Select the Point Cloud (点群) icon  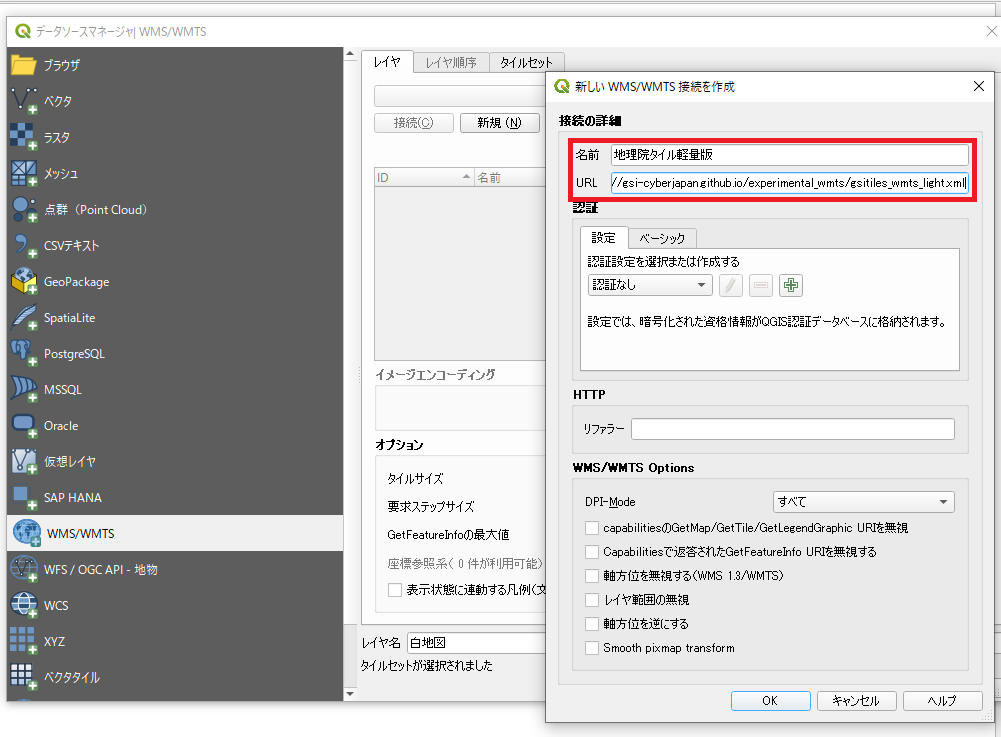[24, 209]
